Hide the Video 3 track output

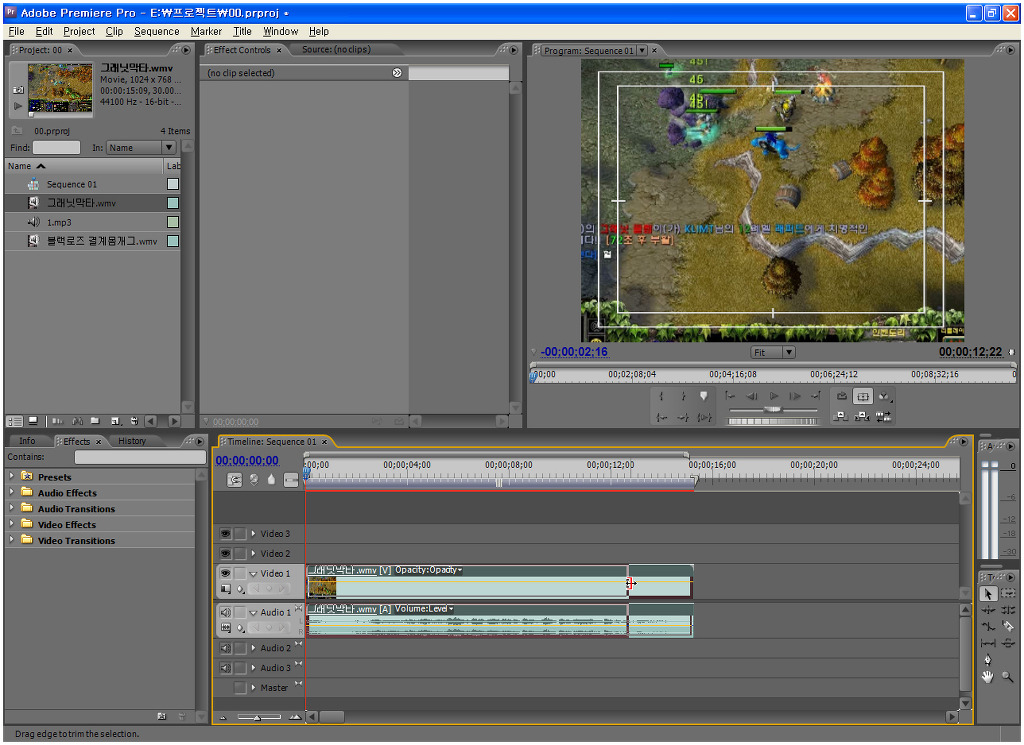click(225, 534)
